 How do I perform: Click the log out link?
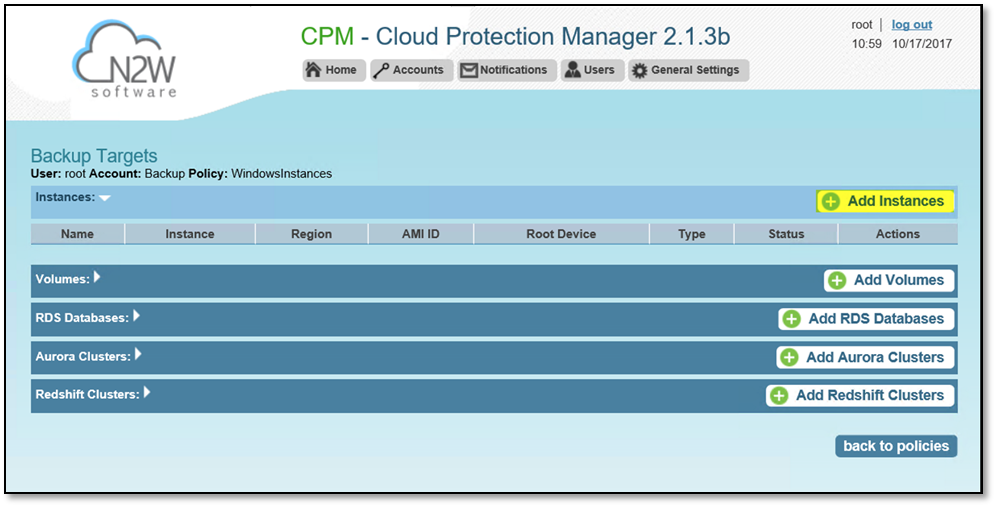[912, 25]
